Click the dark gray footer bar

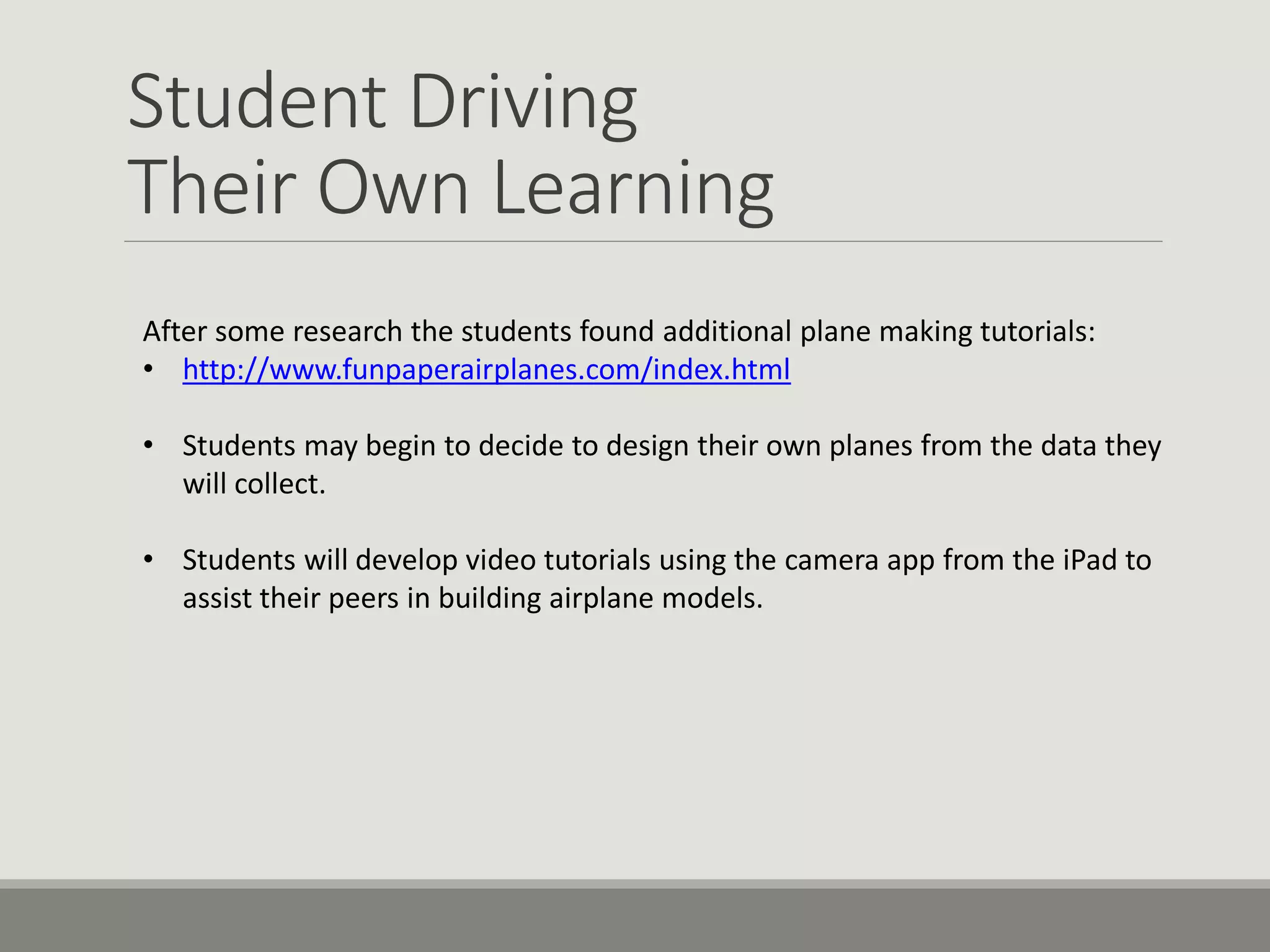point(635,920)
